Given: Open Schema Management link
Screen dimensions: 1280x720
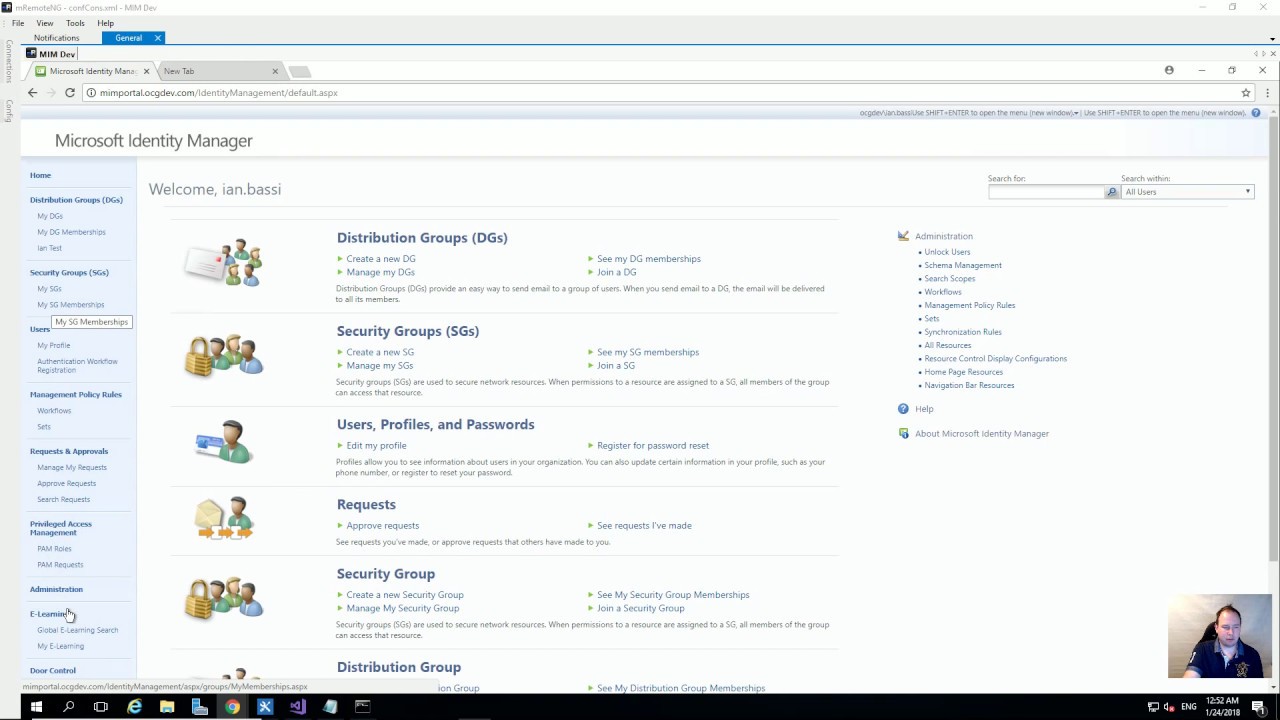Looking at the screenshot, I should pyautogui.click(x=963, y=266).
